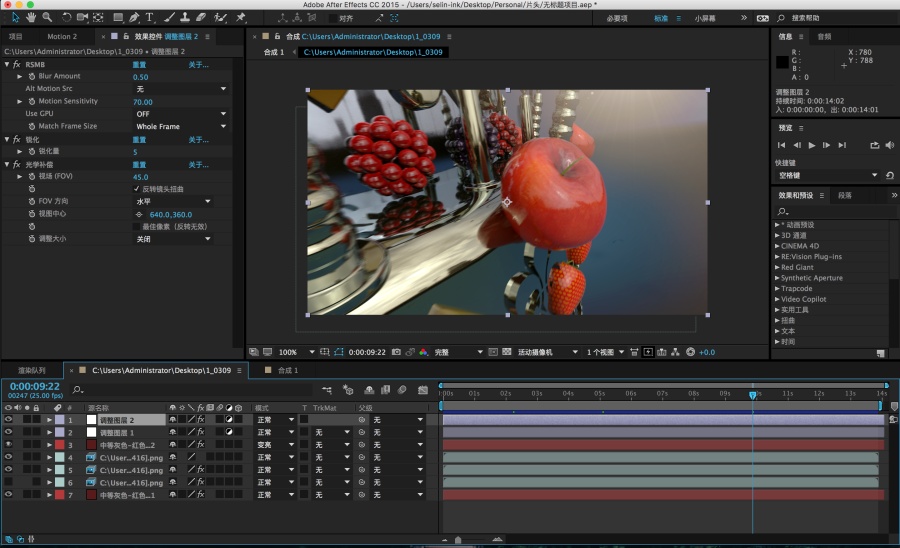Screen dimensions: 900x548
Task: Open the Match Frame Size dropdown
Action: [x=181, y=126]
